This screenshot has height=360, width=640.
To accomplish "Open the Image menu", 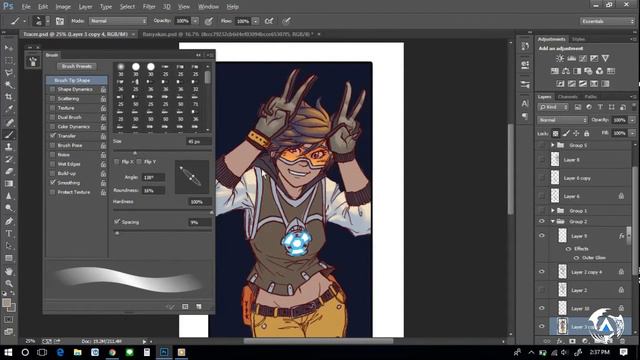I will [x=63, y=7].
